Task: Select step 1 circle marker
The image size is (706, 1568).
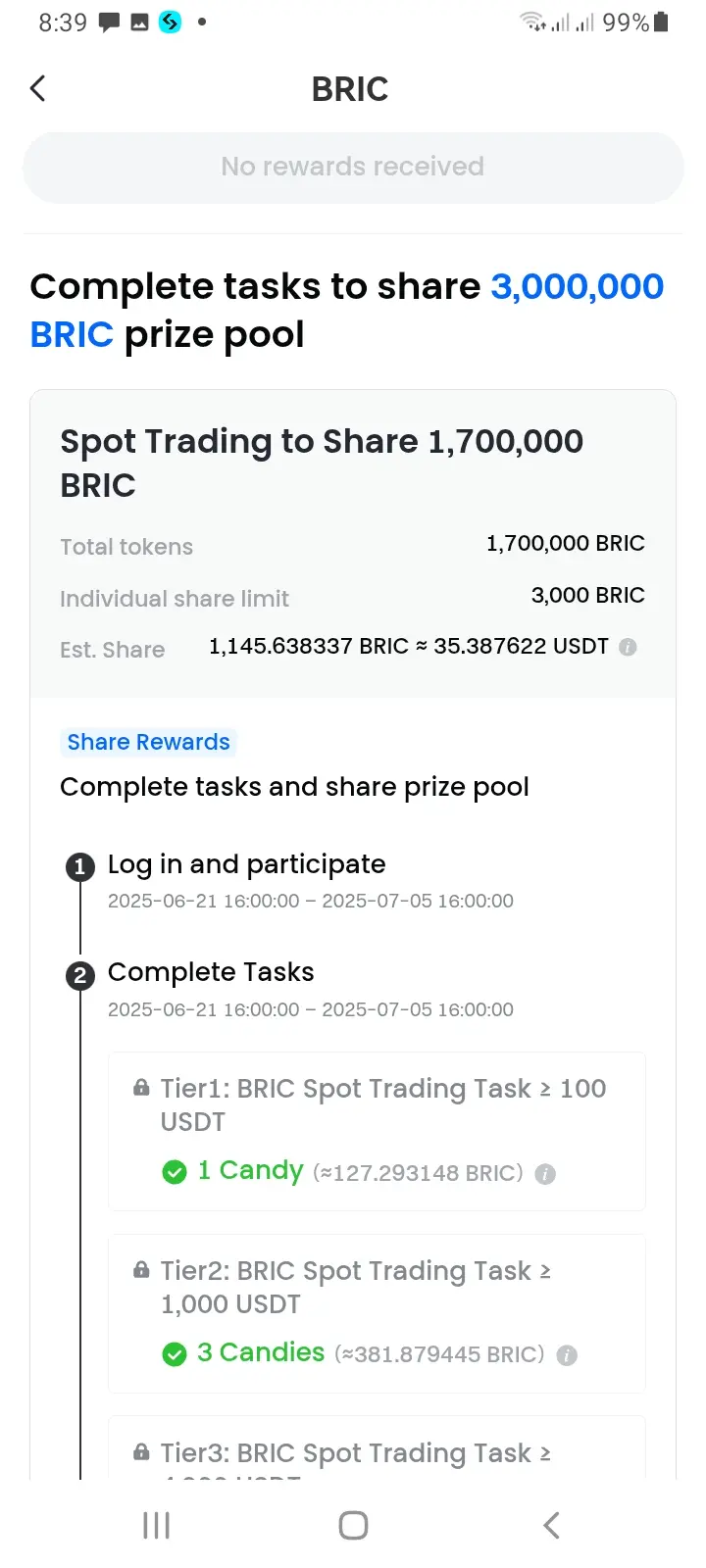Action: tap(80, 866)
